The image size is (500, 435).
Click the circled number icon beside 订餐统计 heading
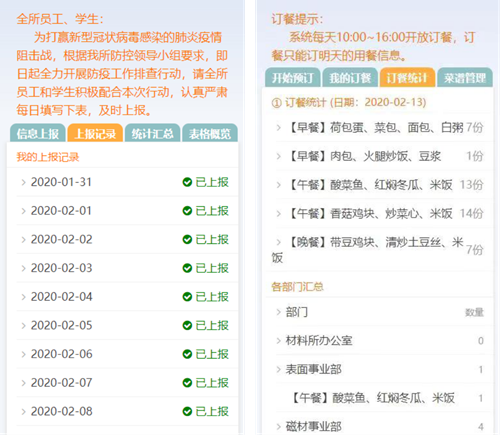click(x=277, y=103)
